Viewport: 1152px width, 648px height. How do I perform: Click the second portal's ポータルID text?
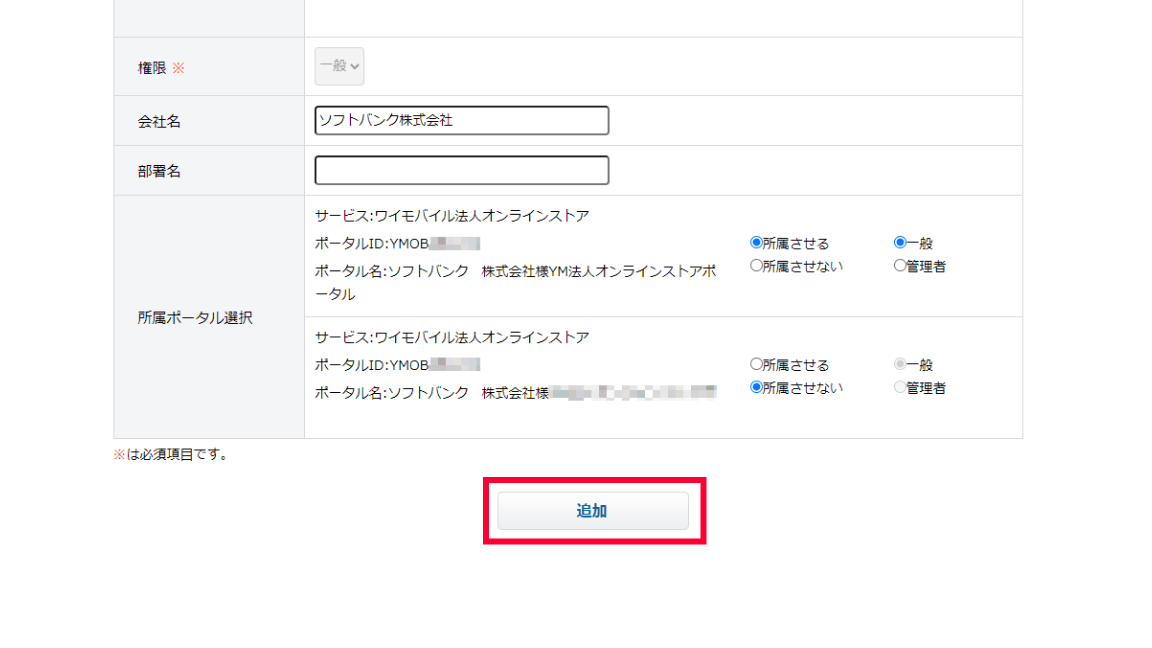396,365
